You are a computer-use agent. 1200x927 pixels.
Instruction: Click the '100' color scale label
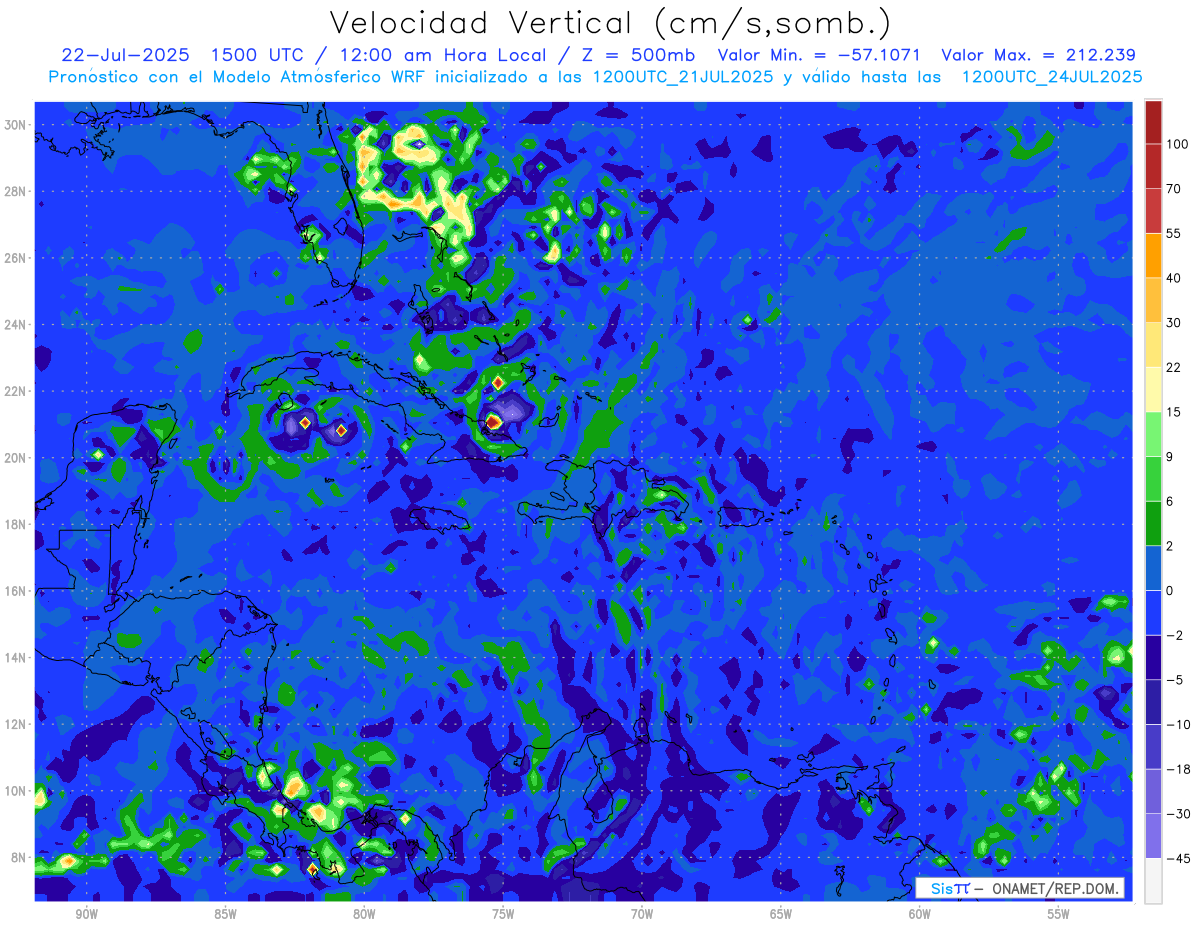pyautogui.click(x=1177, y=145)
